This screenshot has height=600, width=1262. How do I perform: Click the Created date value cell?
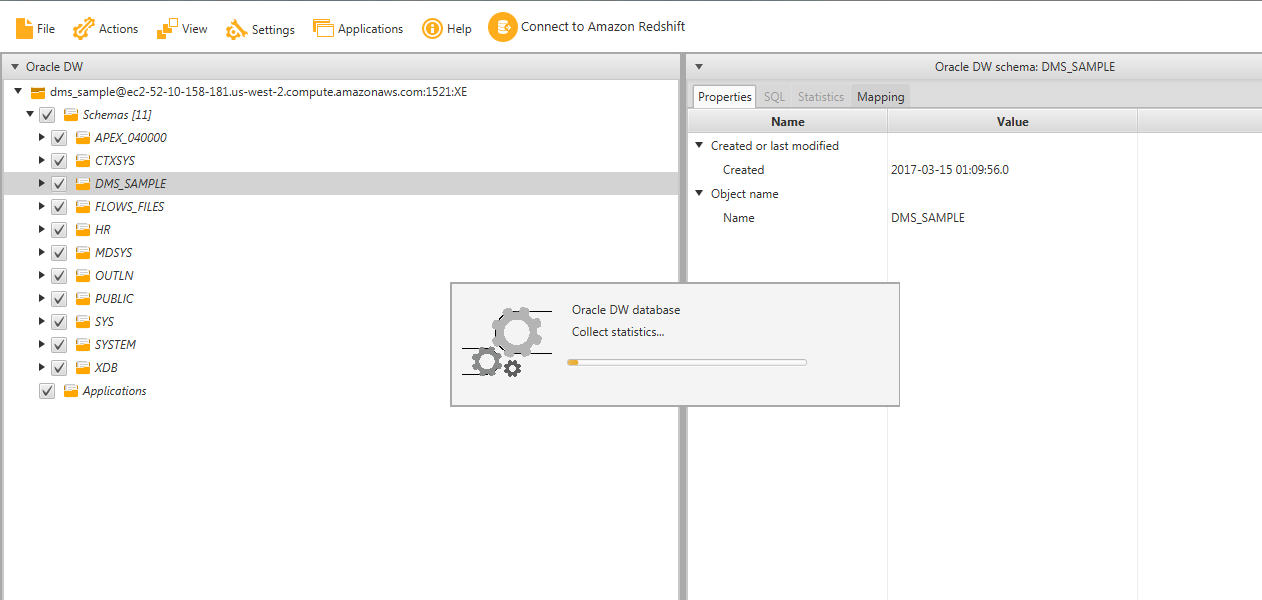pos(1012,170)
